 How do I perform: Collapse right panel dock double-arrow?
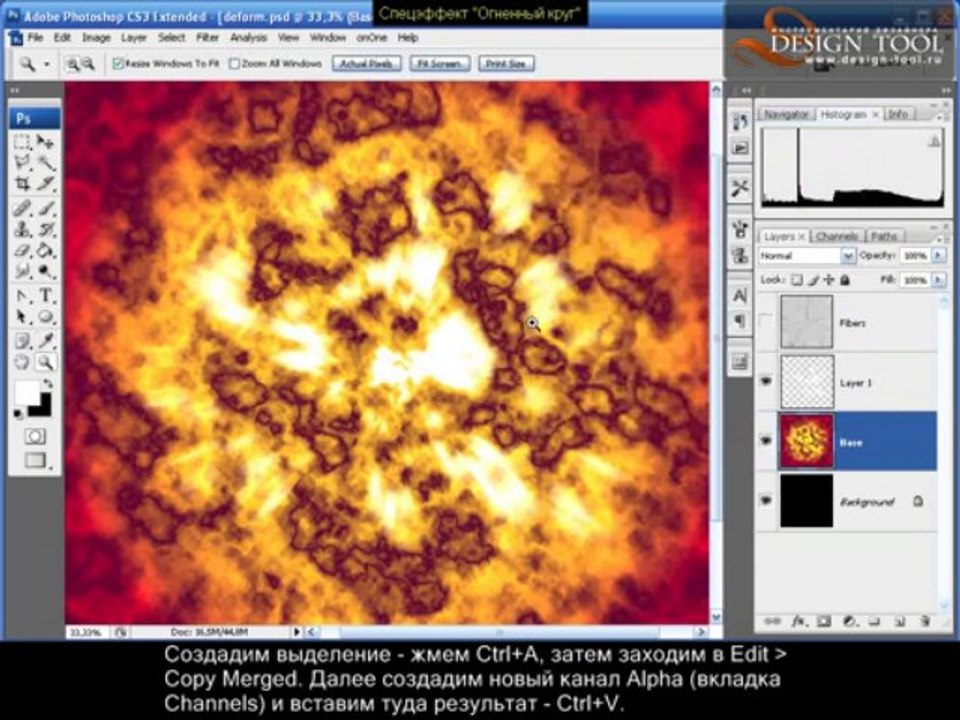947,90
